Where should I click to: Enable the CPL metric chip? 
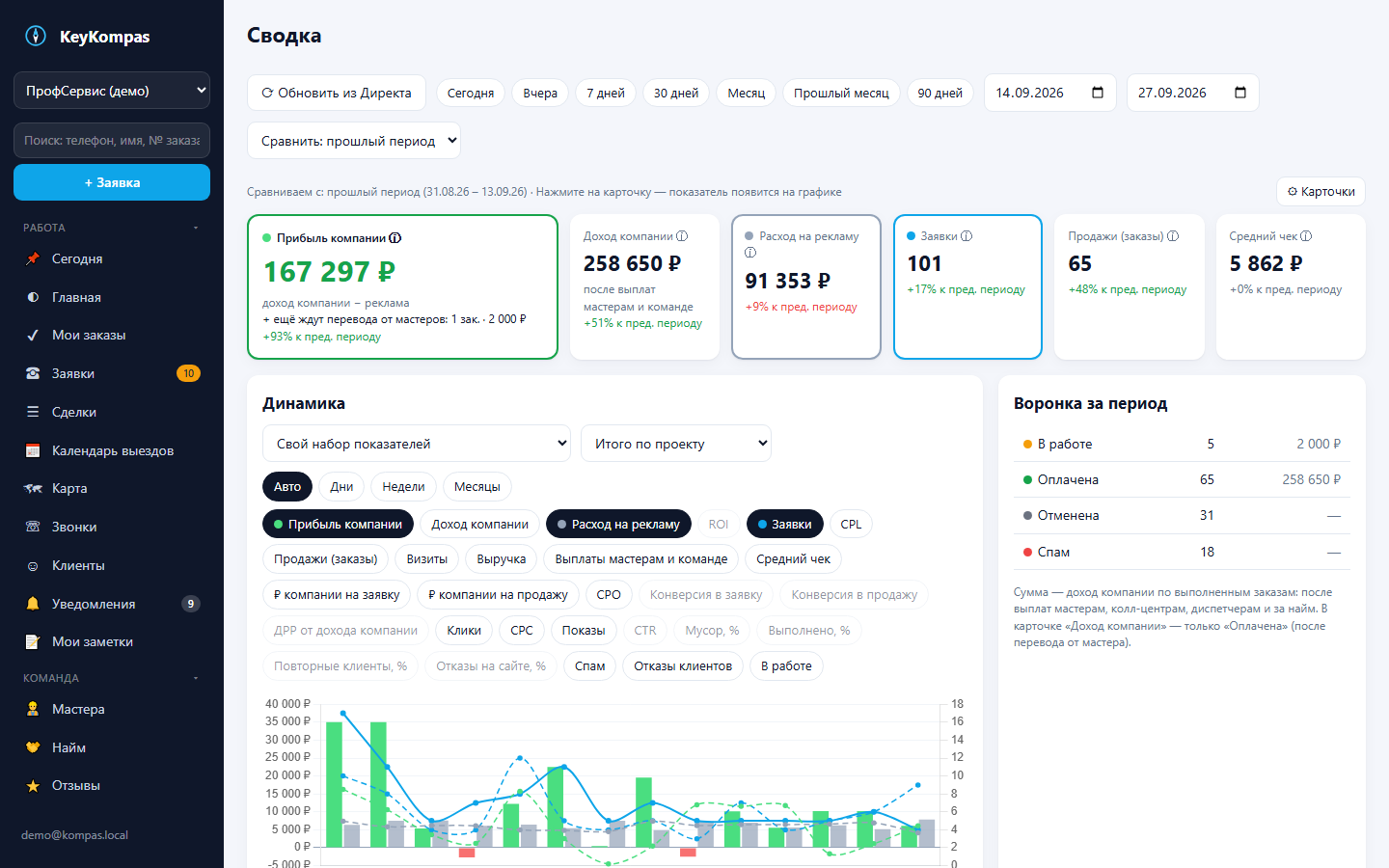(851, 524)
